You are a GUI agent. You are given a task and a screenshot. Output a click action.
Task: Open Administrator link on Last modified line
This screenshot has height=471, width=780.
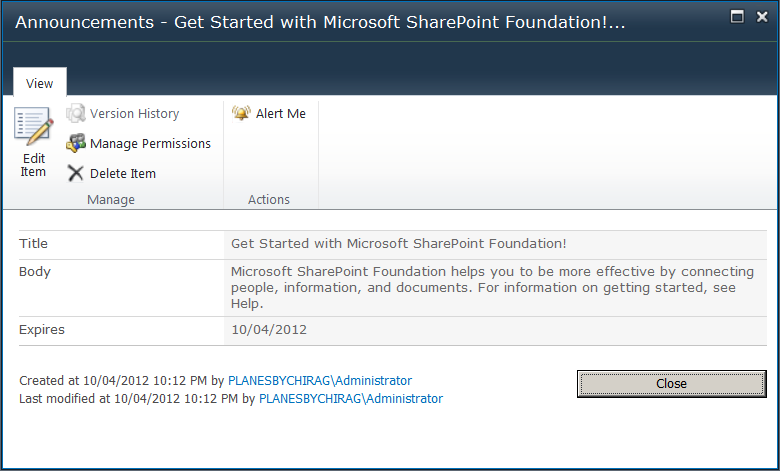350,399
